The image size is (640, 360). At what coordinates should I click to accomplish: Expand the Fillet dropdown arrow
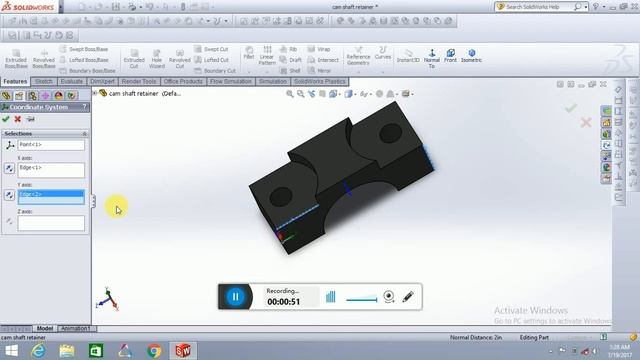point(249,71)
